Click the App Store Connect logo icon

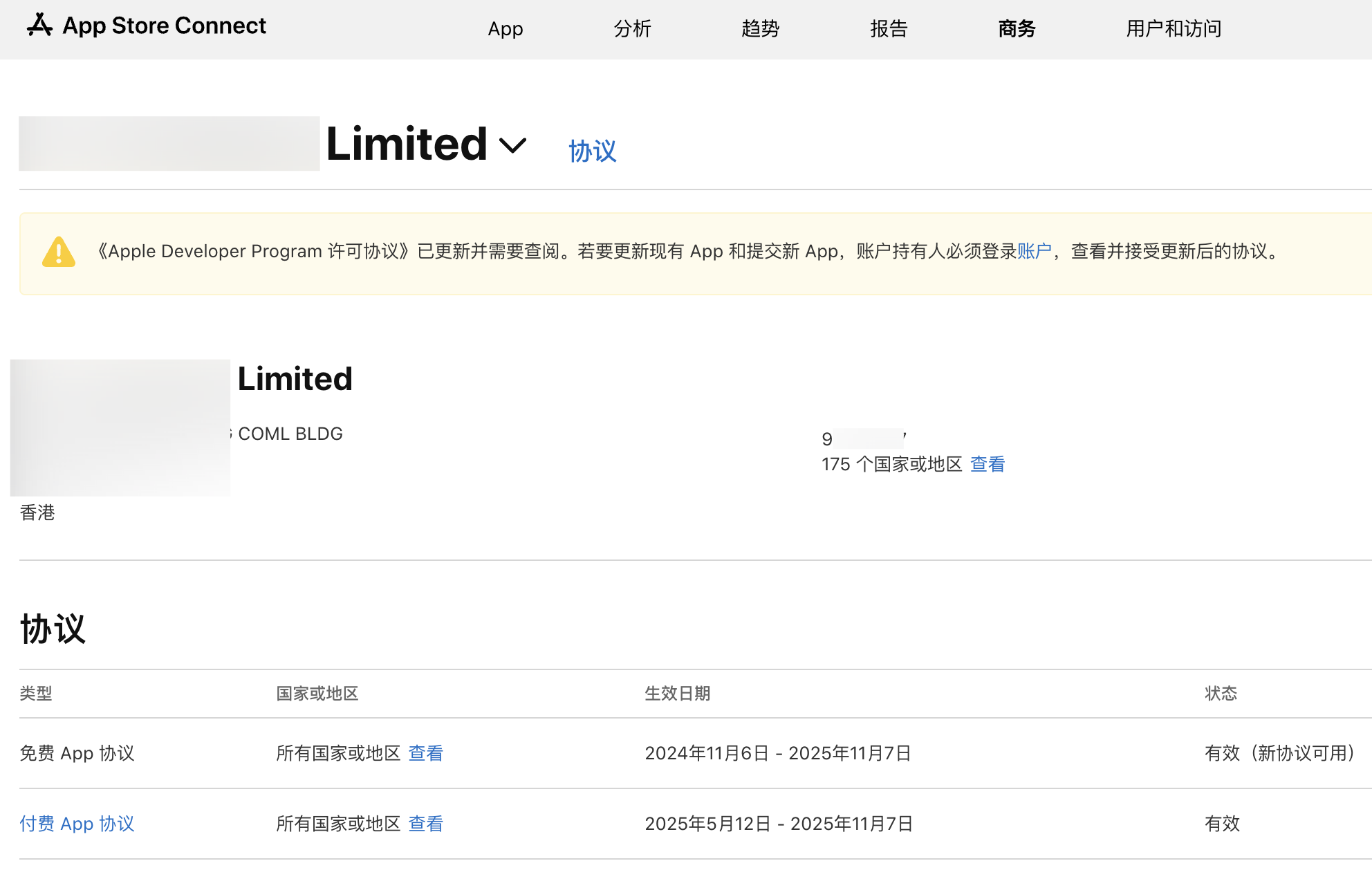click(x=39, y=25)
